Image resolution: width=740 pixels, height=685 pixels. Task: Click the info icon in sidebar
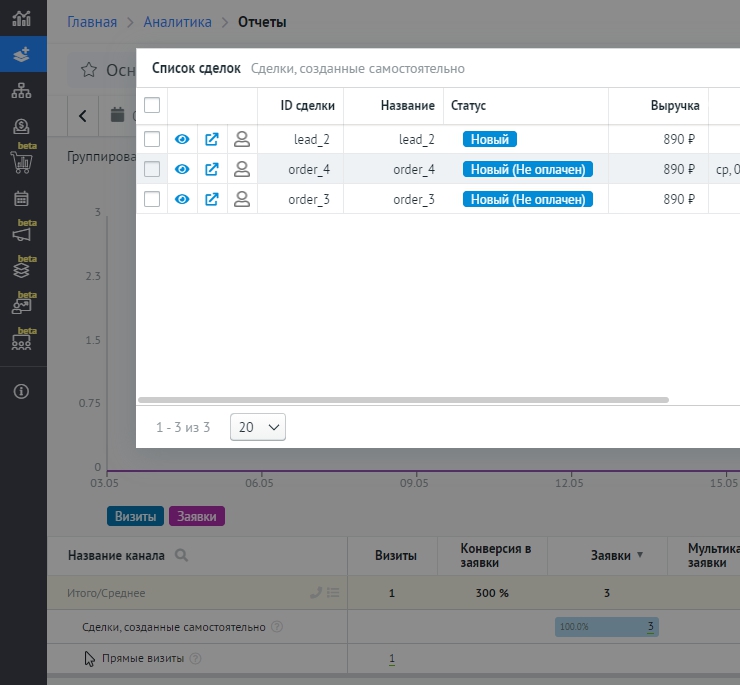coord(21,391)
